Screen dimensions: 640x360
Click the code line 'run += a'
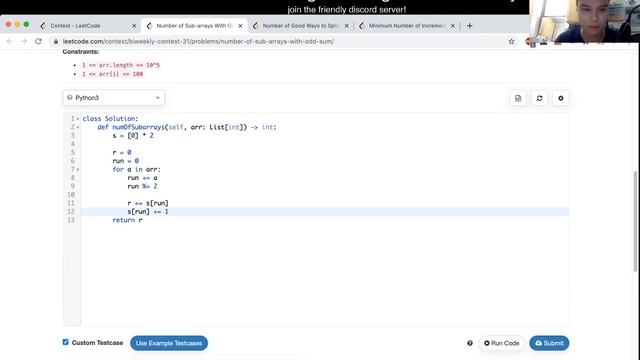coord(142,178)
